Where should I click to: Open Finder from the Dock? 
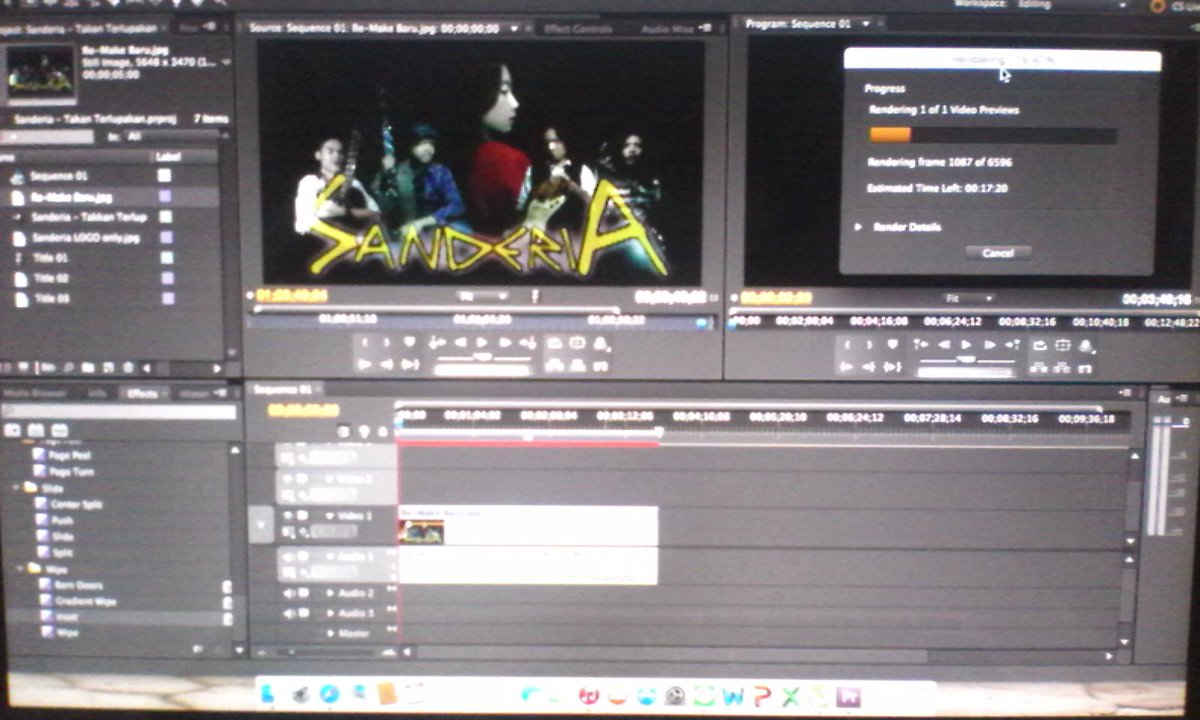click(x=268, y=694)
